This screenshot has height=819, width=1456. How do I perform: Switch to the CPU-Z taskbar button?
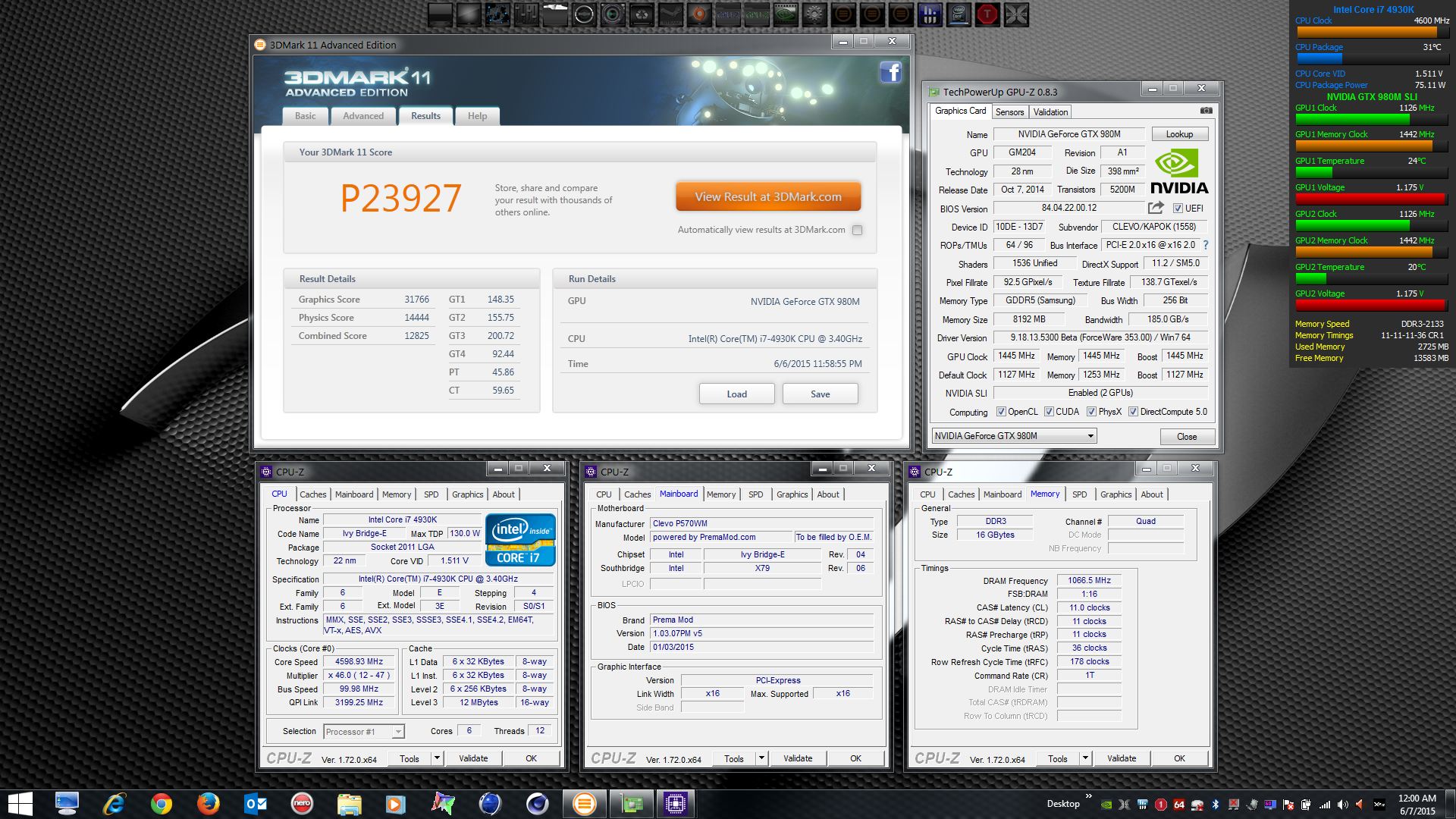click(675, 804)
